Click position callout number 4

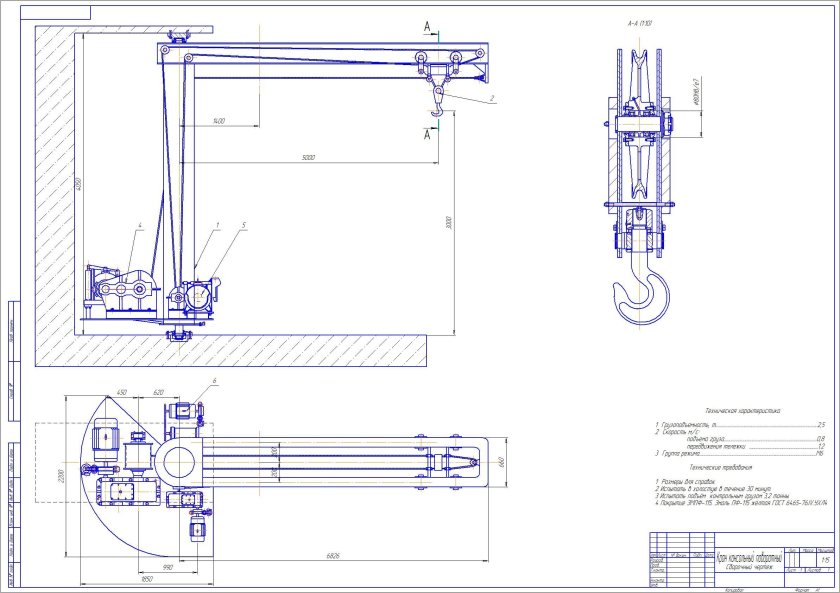(141, 225)
